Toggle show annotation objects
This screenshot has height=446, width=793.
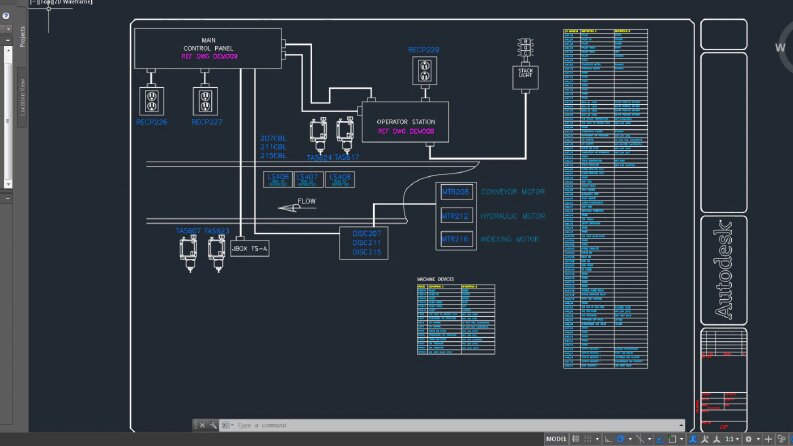click(x=692, y=439)
